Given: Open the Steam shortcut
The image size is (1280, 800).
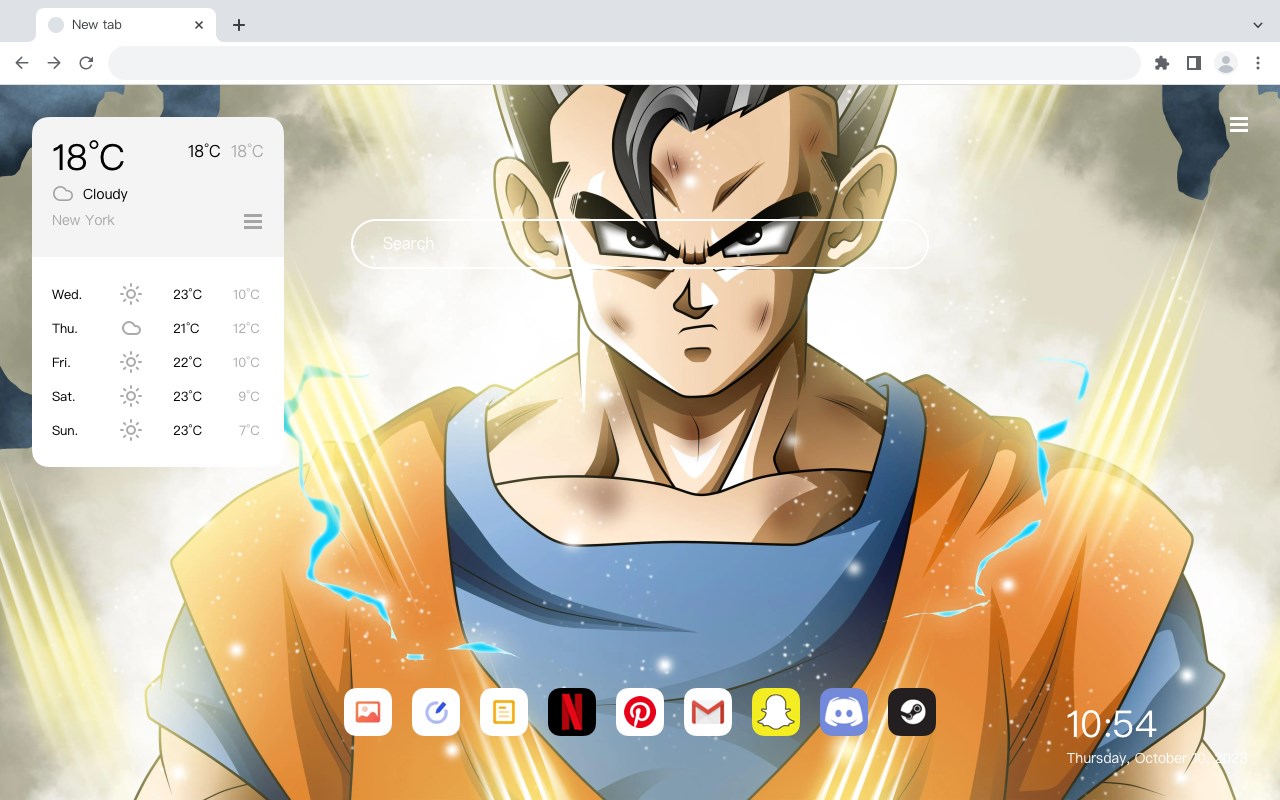Looking at the screenshot, I should click(912, 712).
